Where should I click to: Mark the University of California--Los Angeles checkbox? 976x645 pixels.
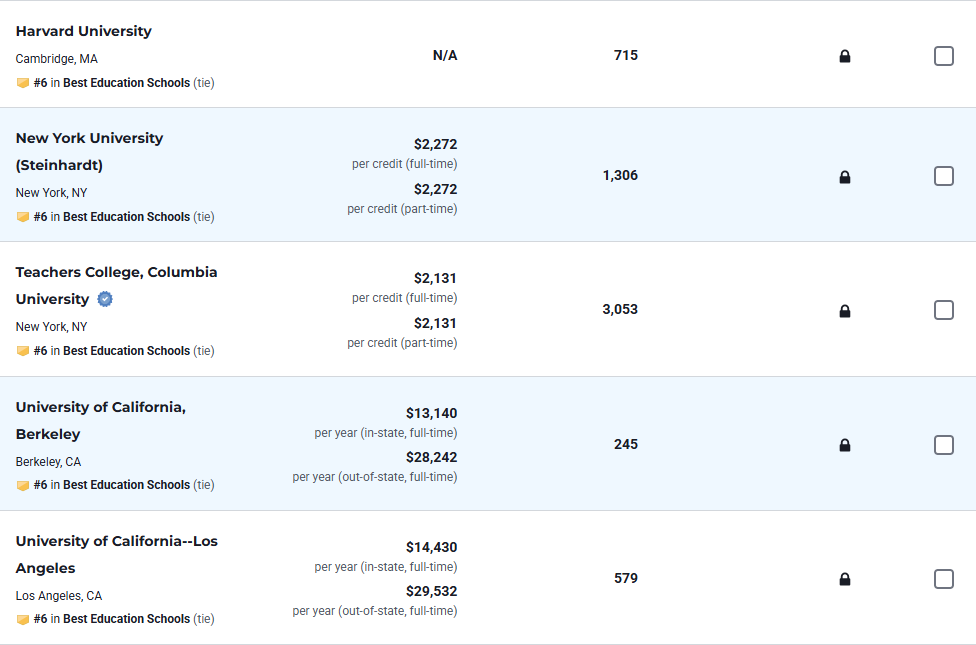tap(943, 579)
